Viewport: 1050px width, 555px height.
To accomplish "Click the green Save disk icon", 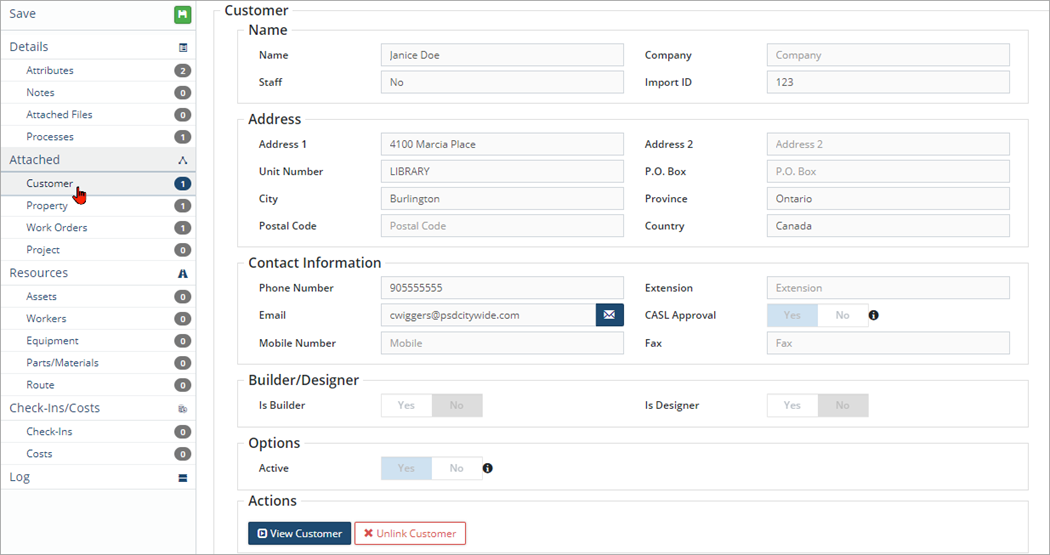I will (182, 15).
